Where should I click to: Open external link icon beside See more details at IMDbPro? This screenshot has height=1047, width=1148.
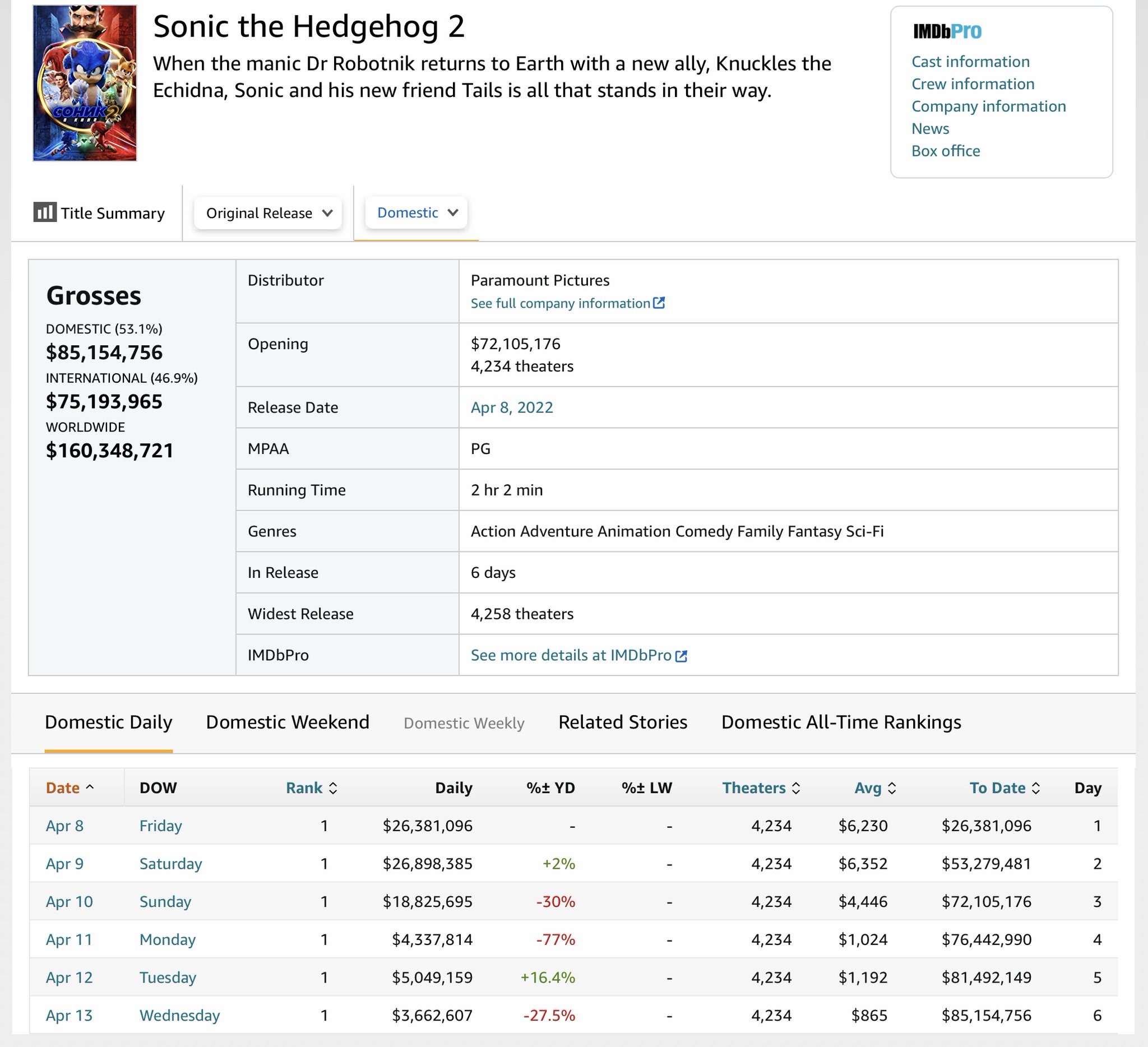click(x=681, y=656)
